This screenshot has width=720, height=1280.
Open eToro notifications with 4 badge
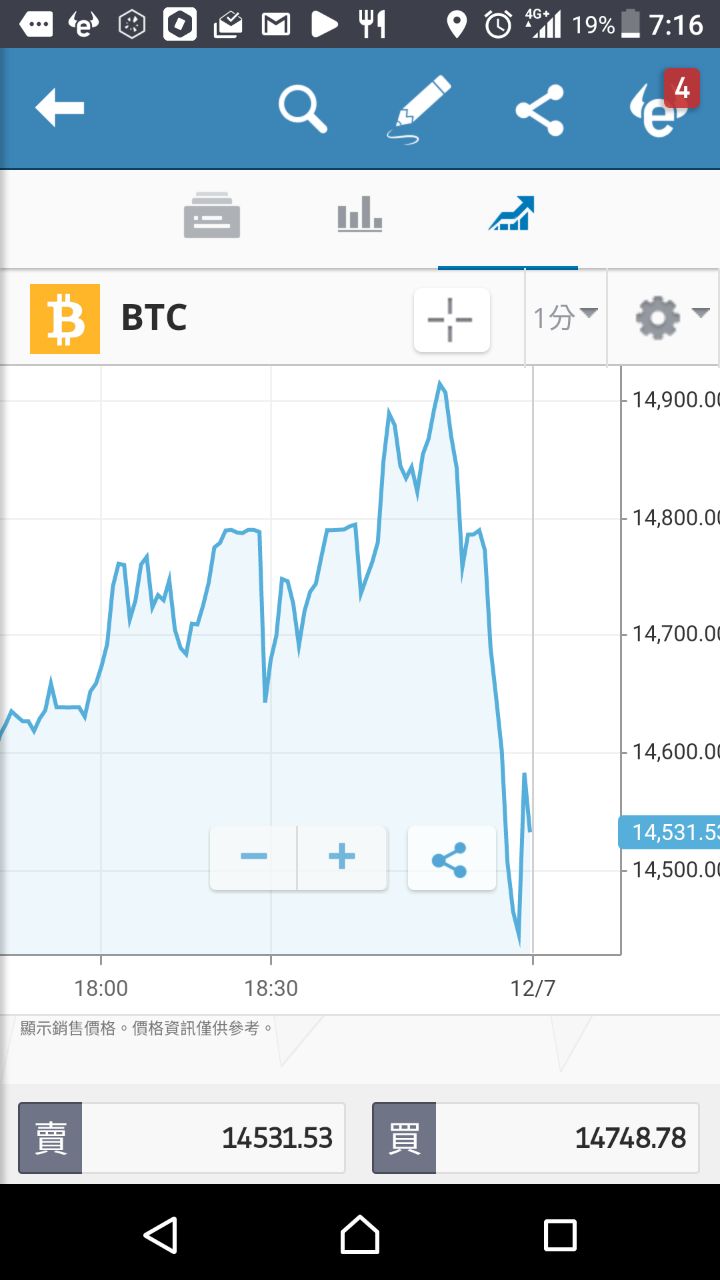click(x=661, y=107)
